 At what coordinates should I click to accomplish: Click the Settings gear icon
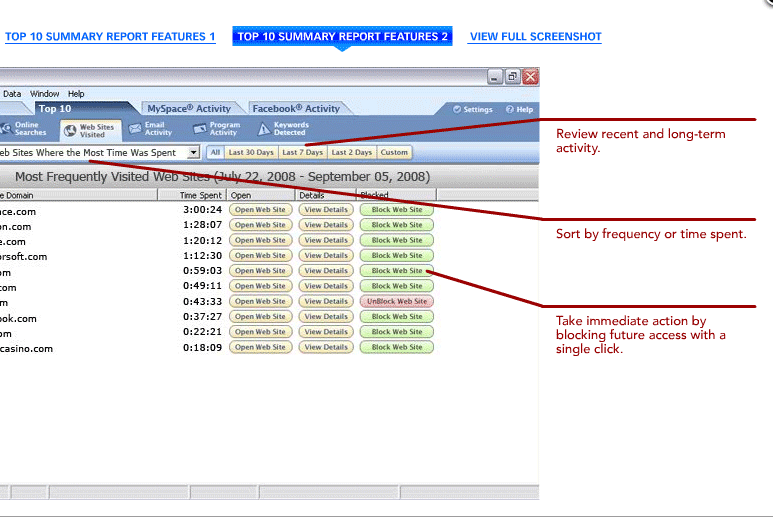457,109
